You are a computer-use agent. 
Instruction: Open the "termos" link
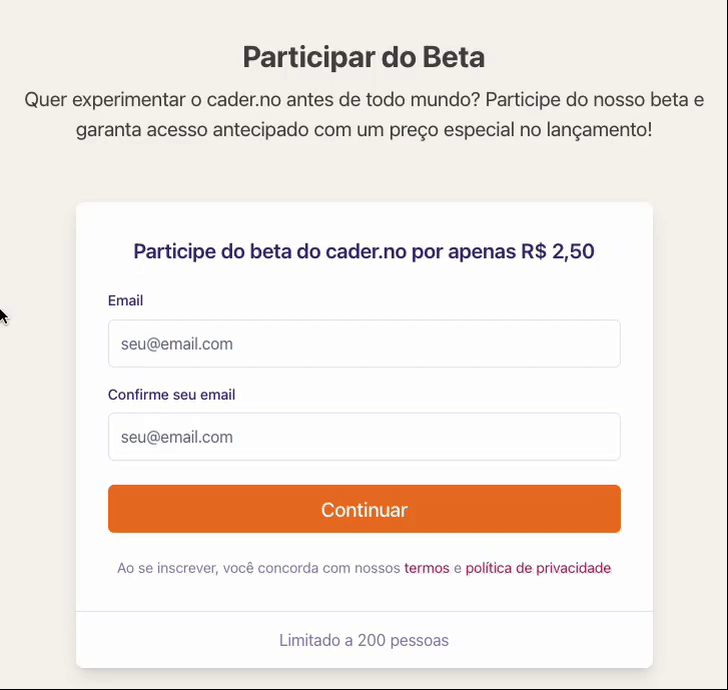tap(427, 568)
